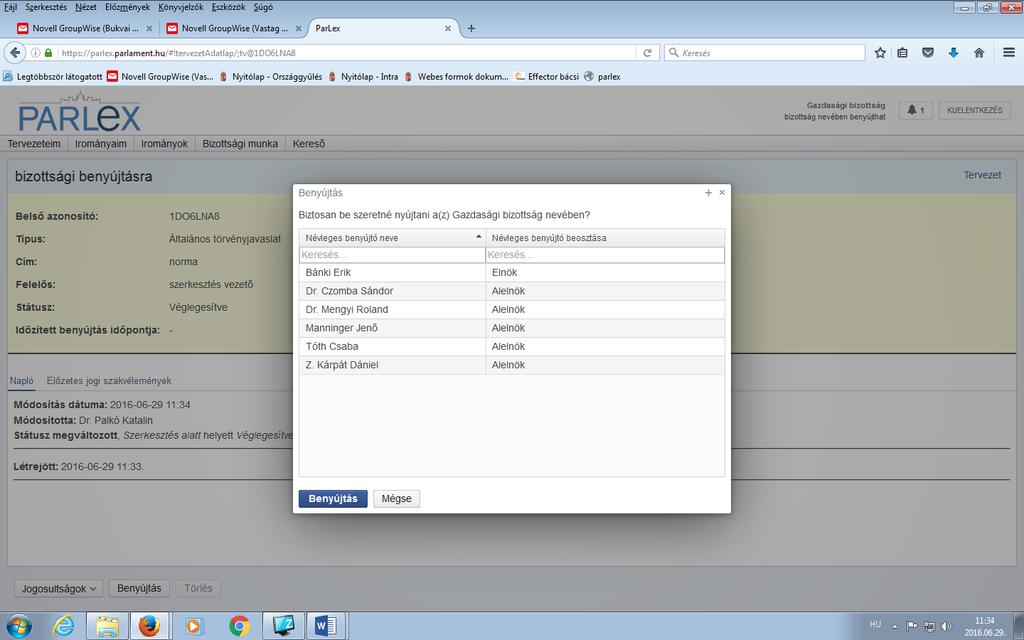This screenshot has height=640, width=1024.
Task: Click the volume speaker tray icon
Action: point(946,626)
